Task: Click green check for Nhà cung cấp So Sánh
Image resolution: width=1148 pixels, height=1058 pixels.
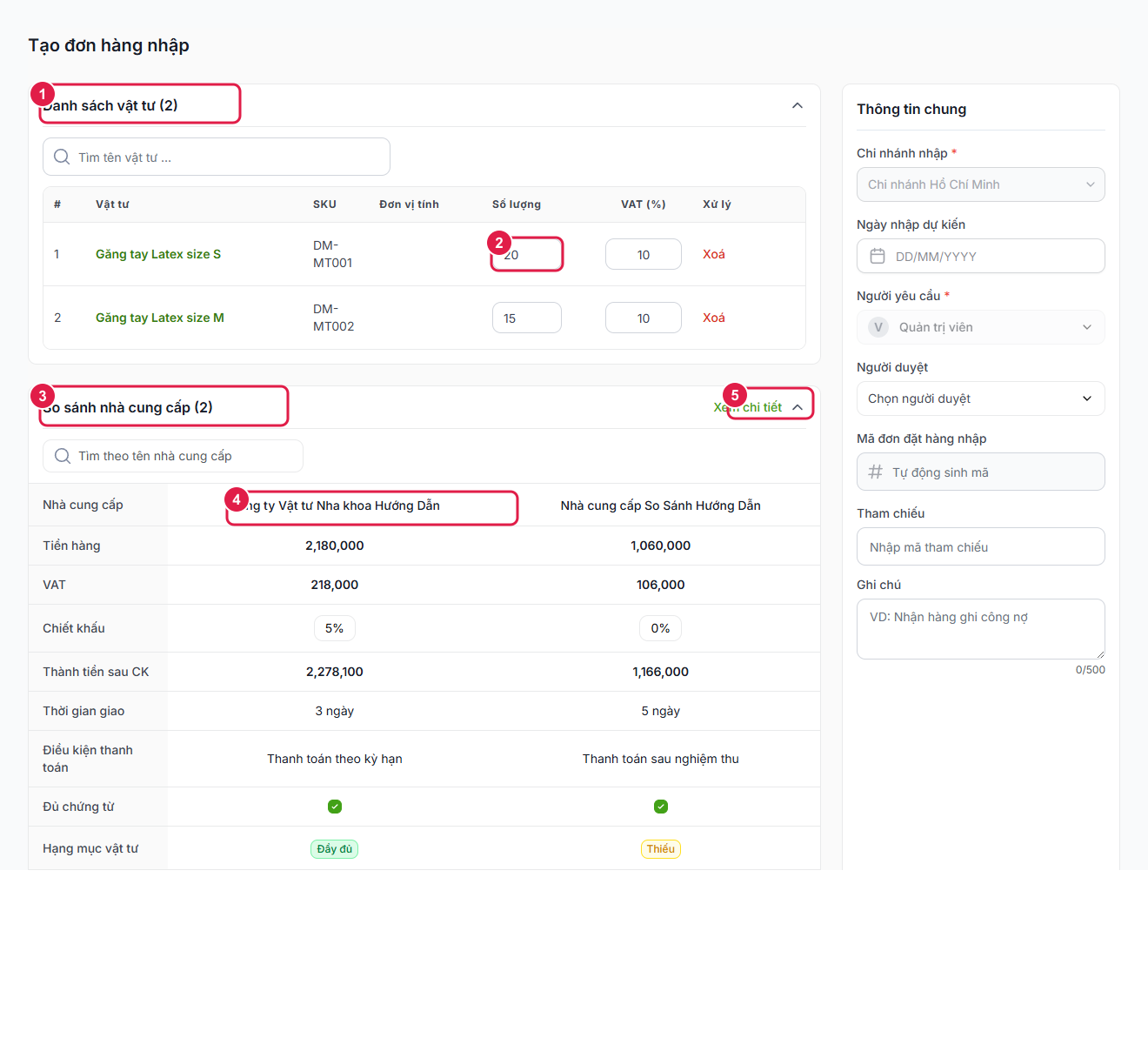Action: 661,807
